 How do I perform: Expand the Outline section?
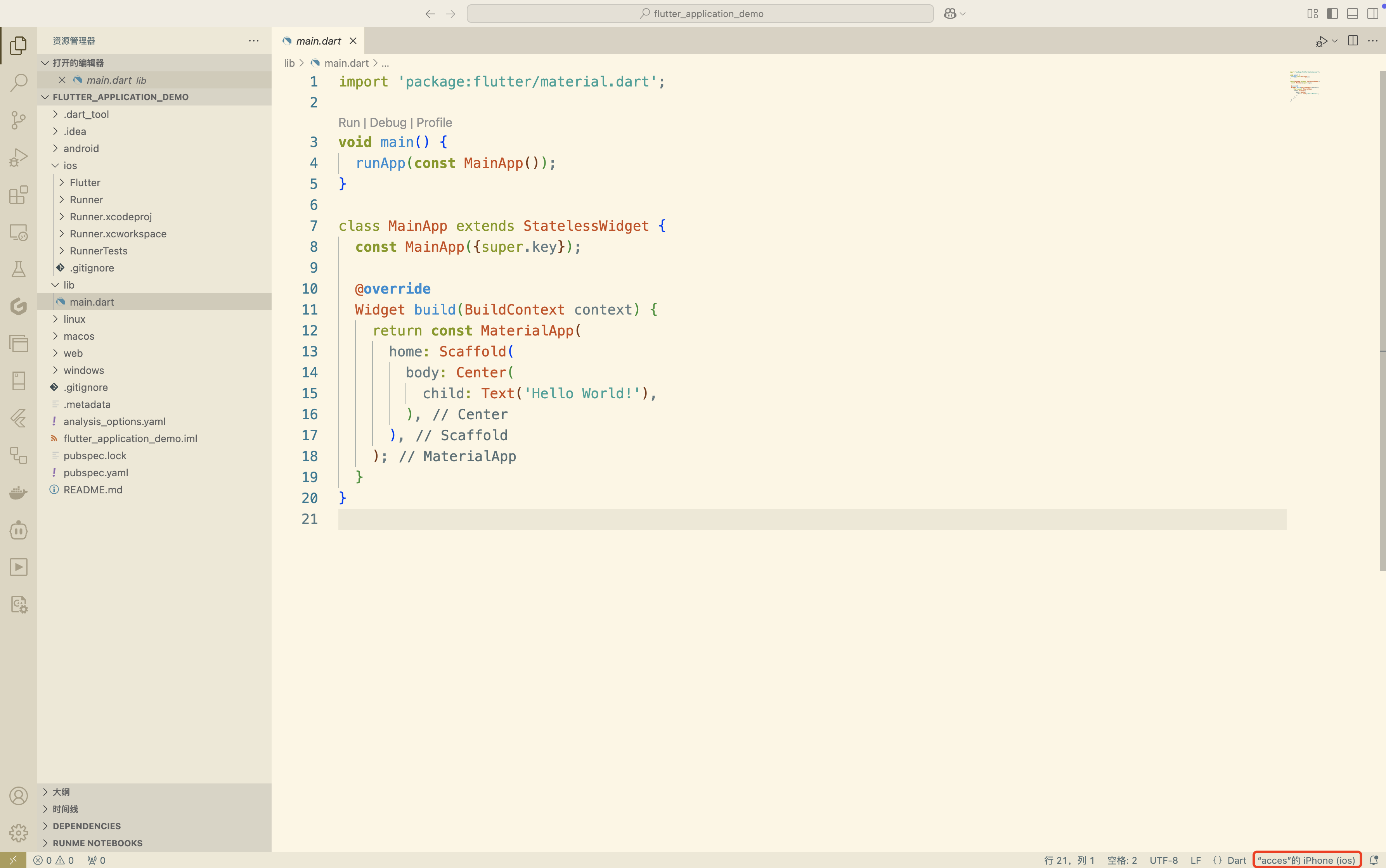154,792
